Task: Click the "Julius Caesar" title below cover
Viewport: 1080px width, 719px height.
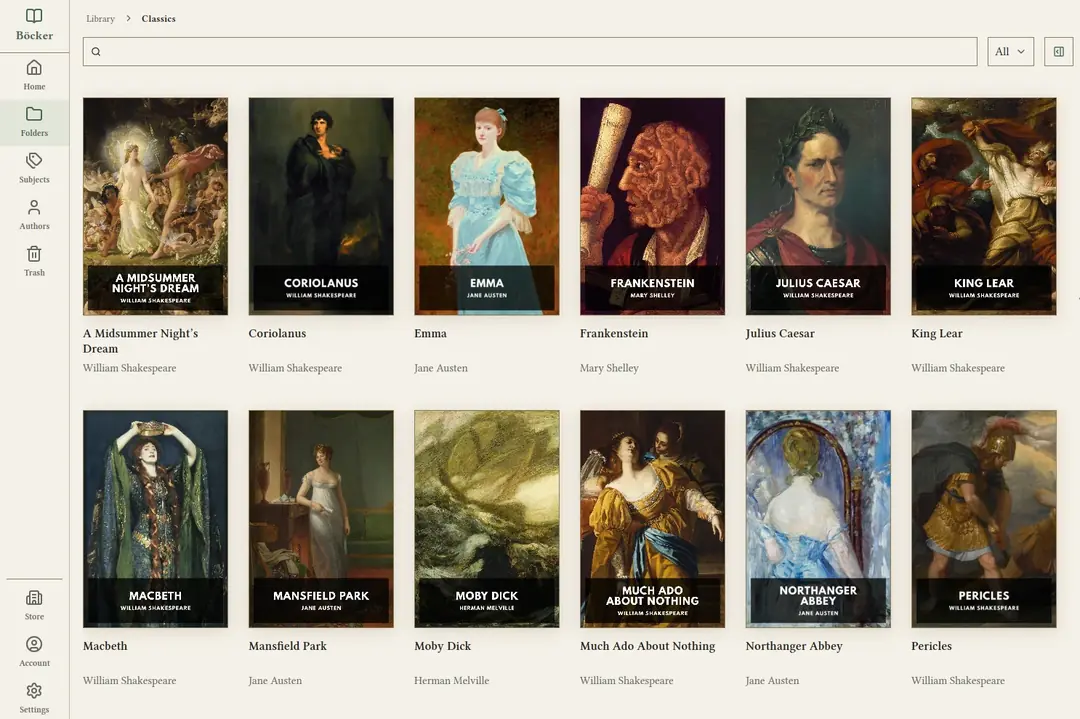Action: 780,333
